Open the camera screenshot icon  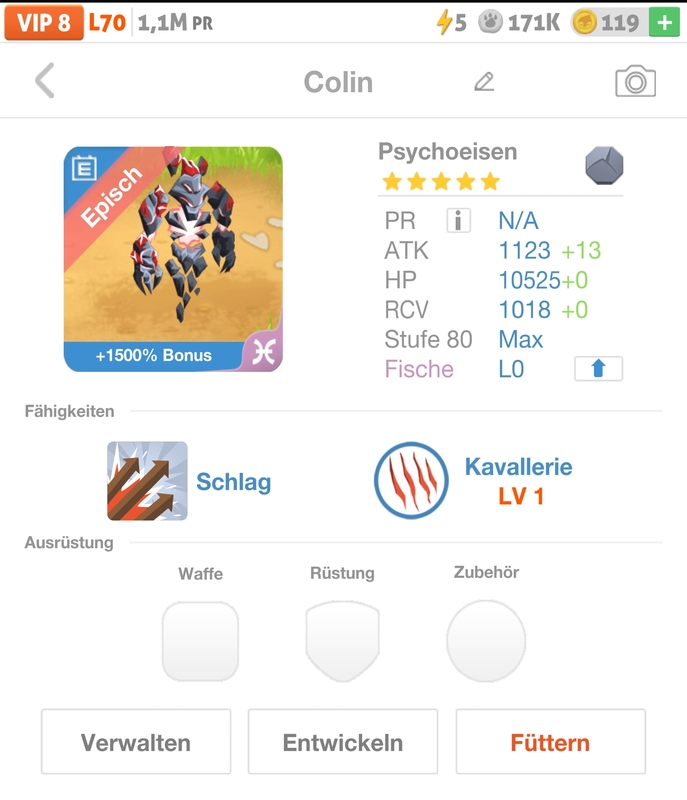635,81
